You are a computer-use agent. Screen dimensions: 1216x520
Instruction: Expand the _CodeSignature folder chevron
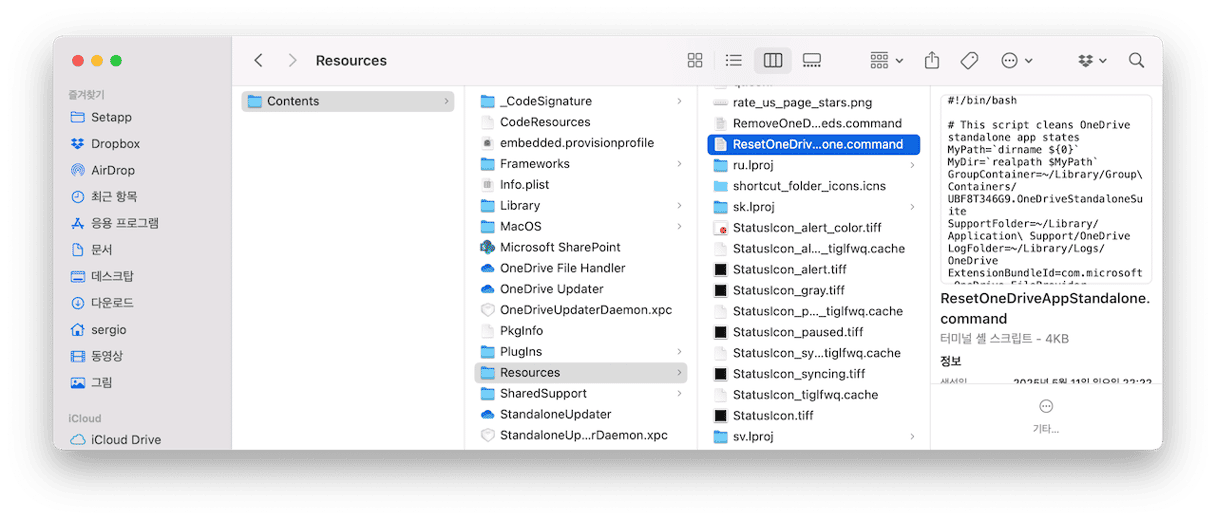coord(679,101)
